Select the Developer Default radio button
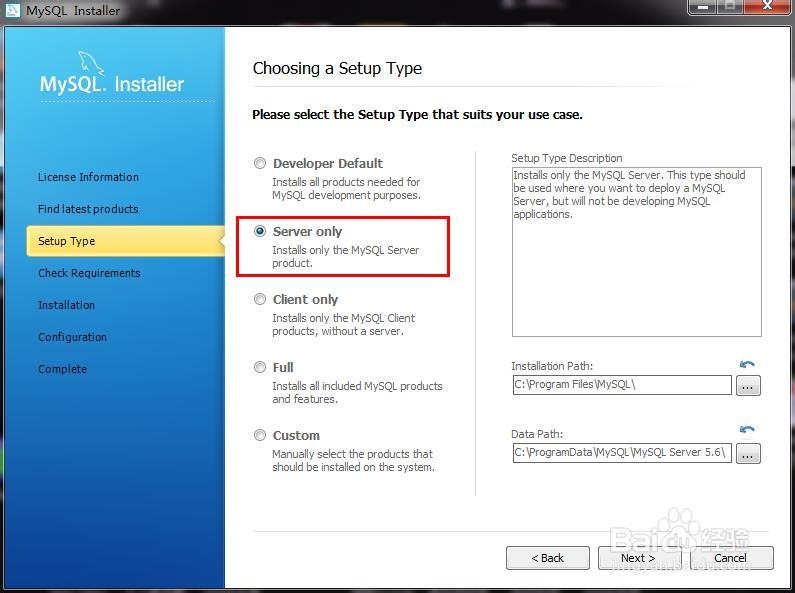Screen dimensions: 795x593 [260, 163]
